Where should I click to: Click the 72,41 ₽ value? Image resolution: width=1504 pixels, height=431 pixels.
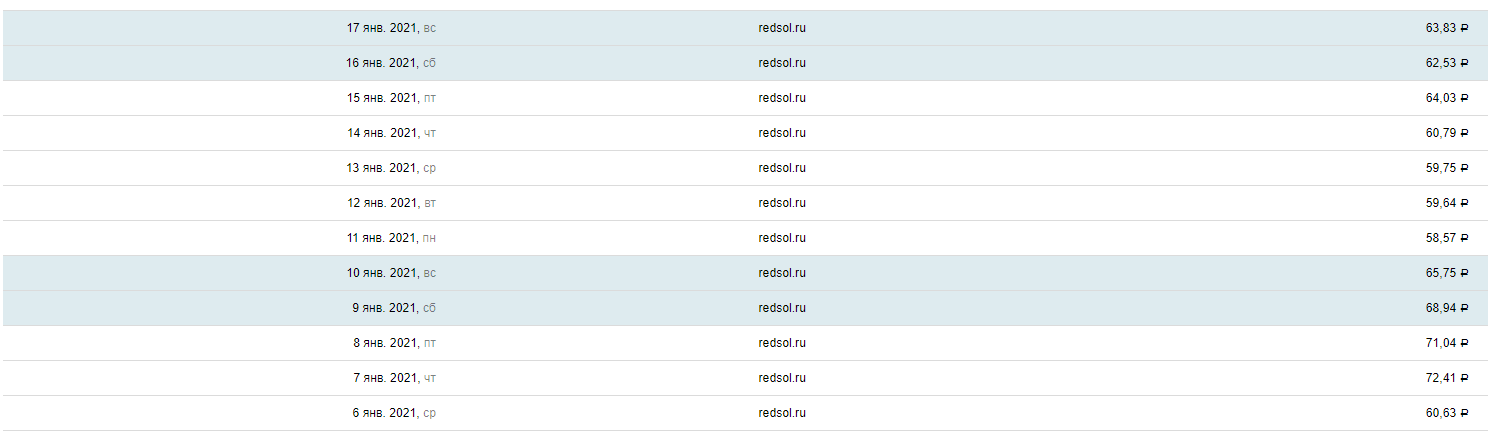pyautogui.click(x=1447, y=378)
